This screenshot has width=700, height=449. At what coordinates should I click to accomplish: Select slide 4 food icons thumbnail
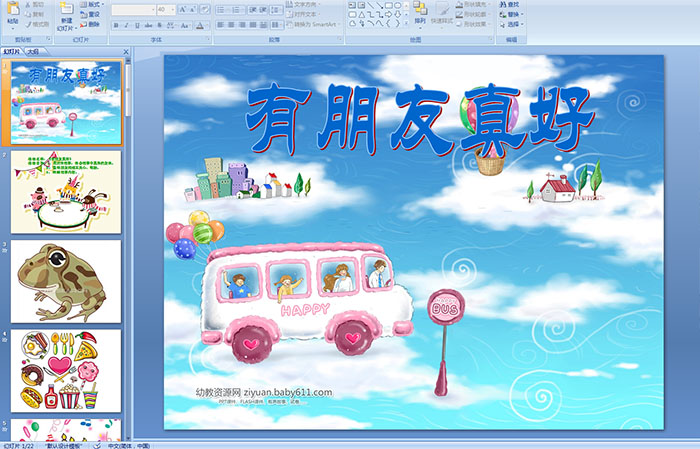(66, 370)
